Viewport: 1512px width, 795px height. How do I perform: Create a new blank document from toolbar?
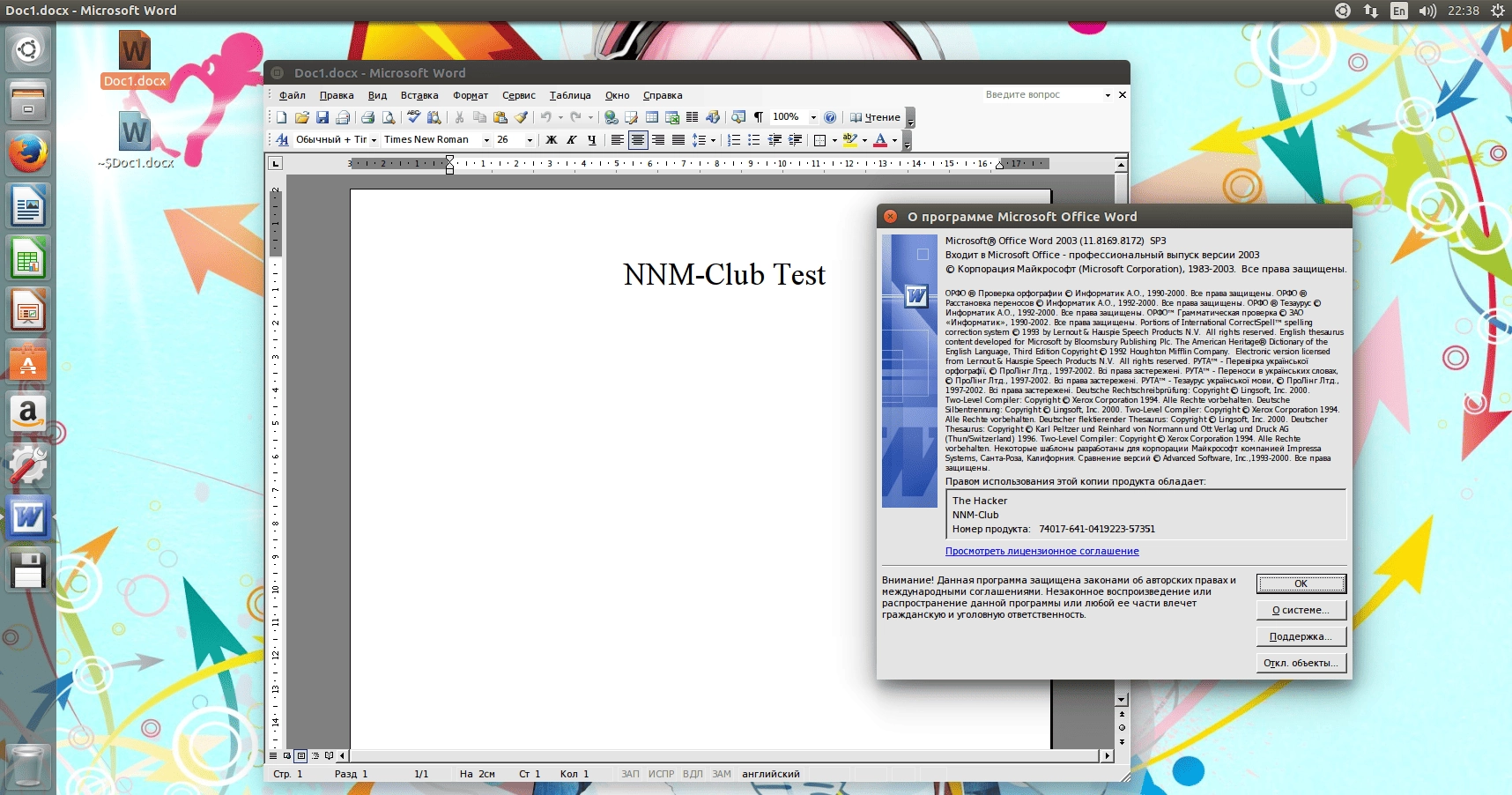(x=281, y=117)
